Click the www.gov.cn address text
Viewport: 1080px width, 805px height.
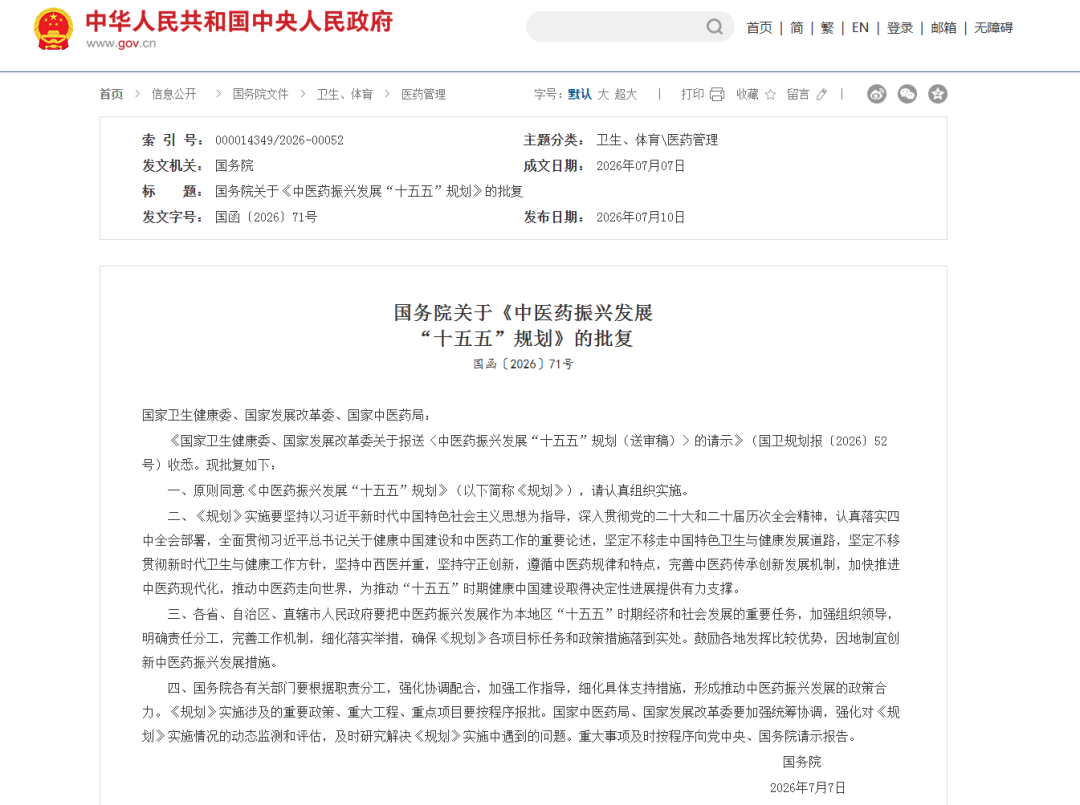121,43
